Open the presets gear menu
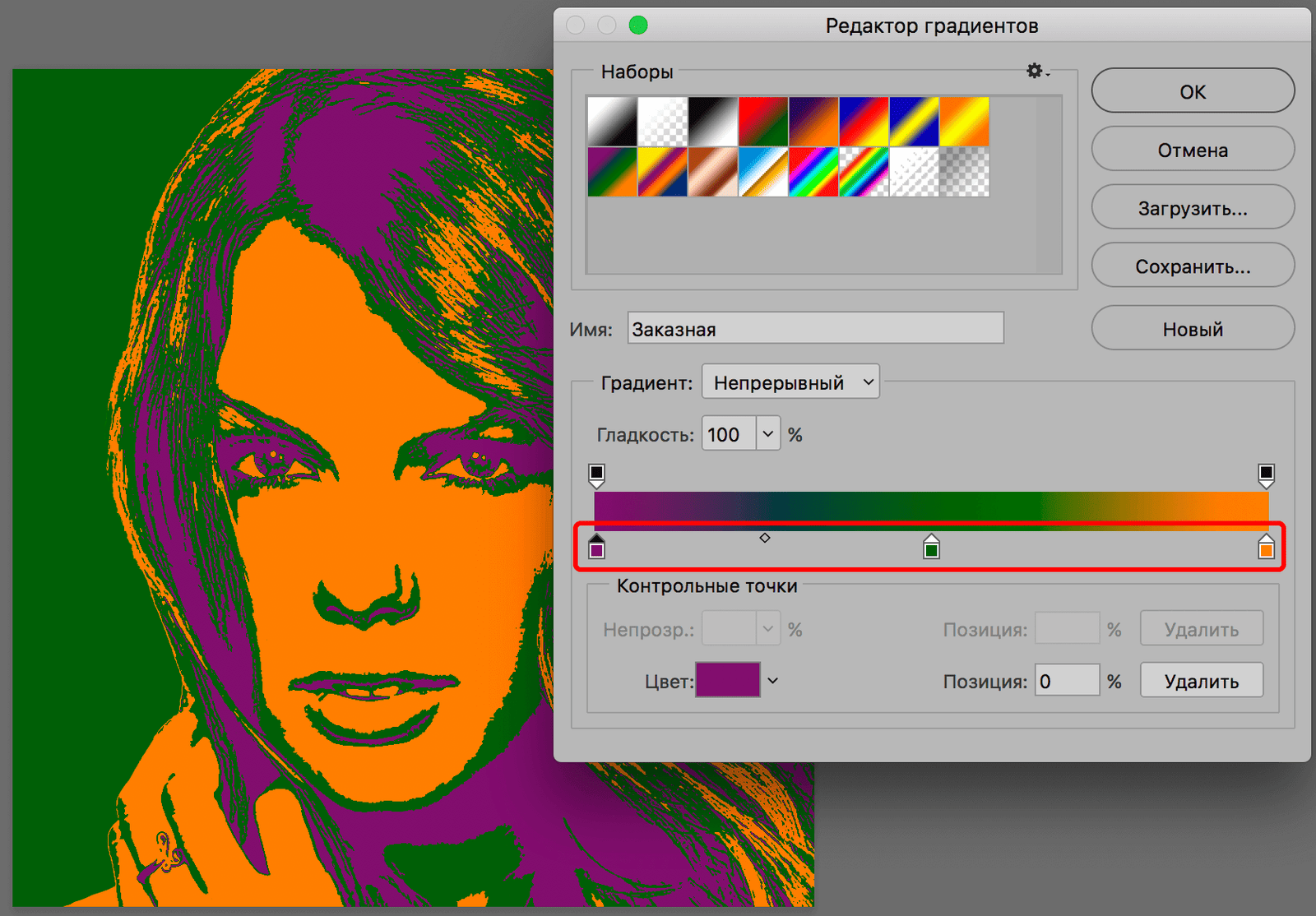This screenshot has height=916, width=1316. point(1036,72)
